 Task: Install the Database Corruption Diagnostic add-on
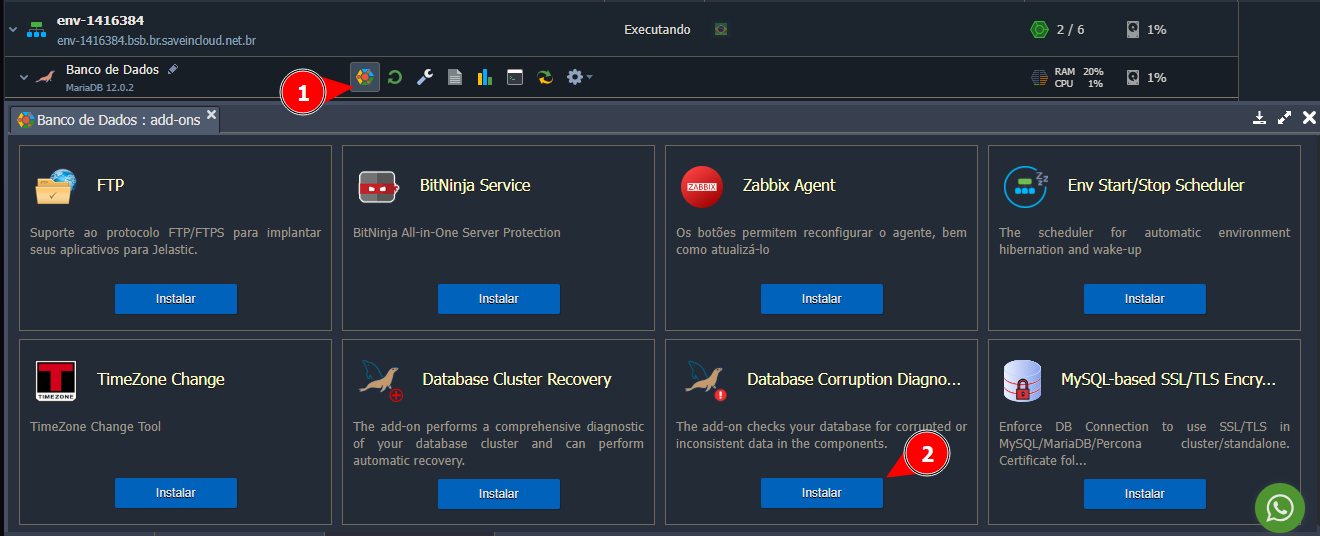(x=821, y=493)
